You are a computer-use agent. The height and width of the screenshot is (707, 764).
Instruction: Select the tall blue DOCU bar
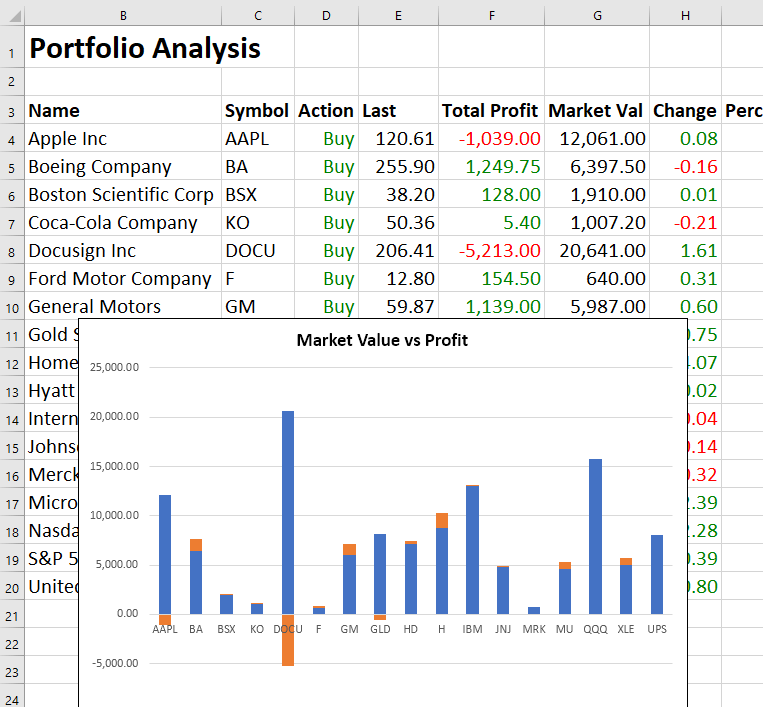288,510
